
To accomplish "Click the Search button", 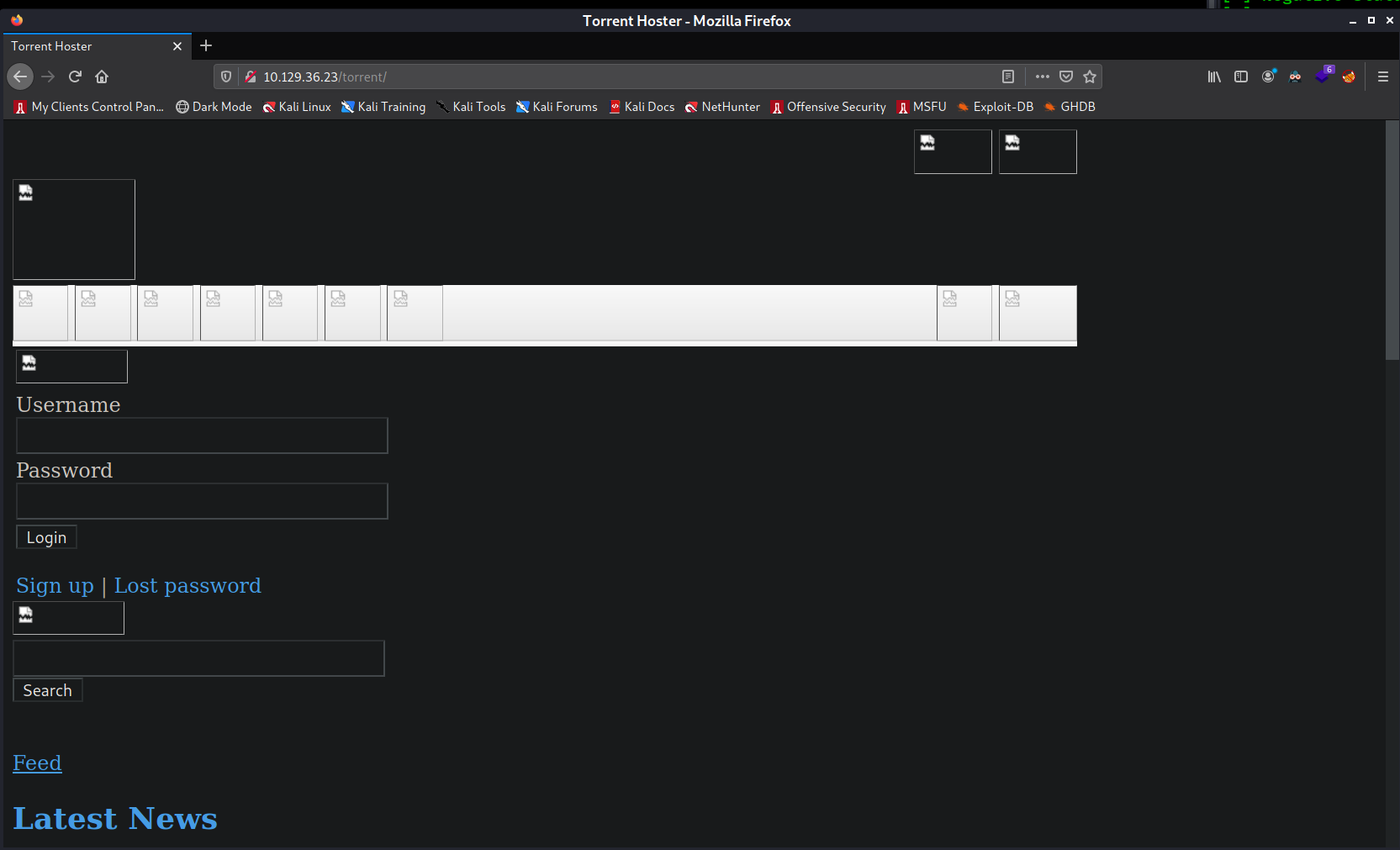I will coord(48,690).
